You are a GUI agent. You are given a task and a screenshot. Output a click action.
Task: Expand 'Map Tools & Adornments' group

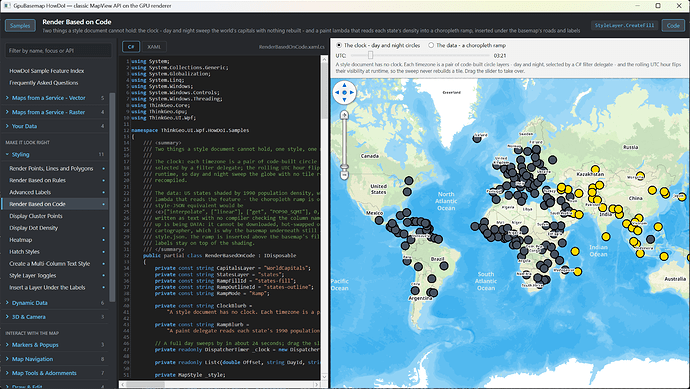[55, 373]
